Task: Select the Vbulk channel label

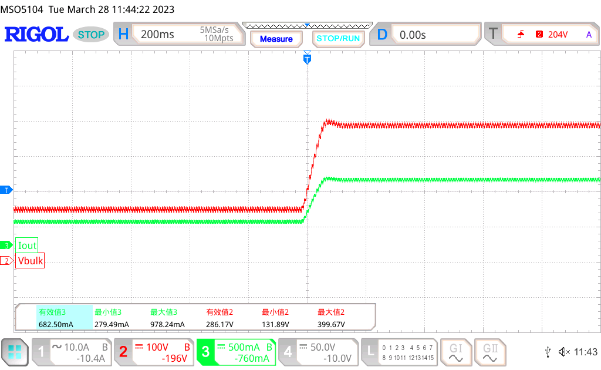Action: point(30,261)
